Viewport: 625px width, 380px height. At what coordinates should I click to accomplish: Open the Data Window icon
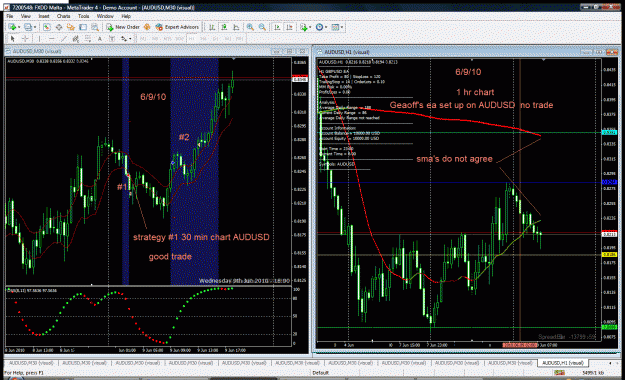59,27
